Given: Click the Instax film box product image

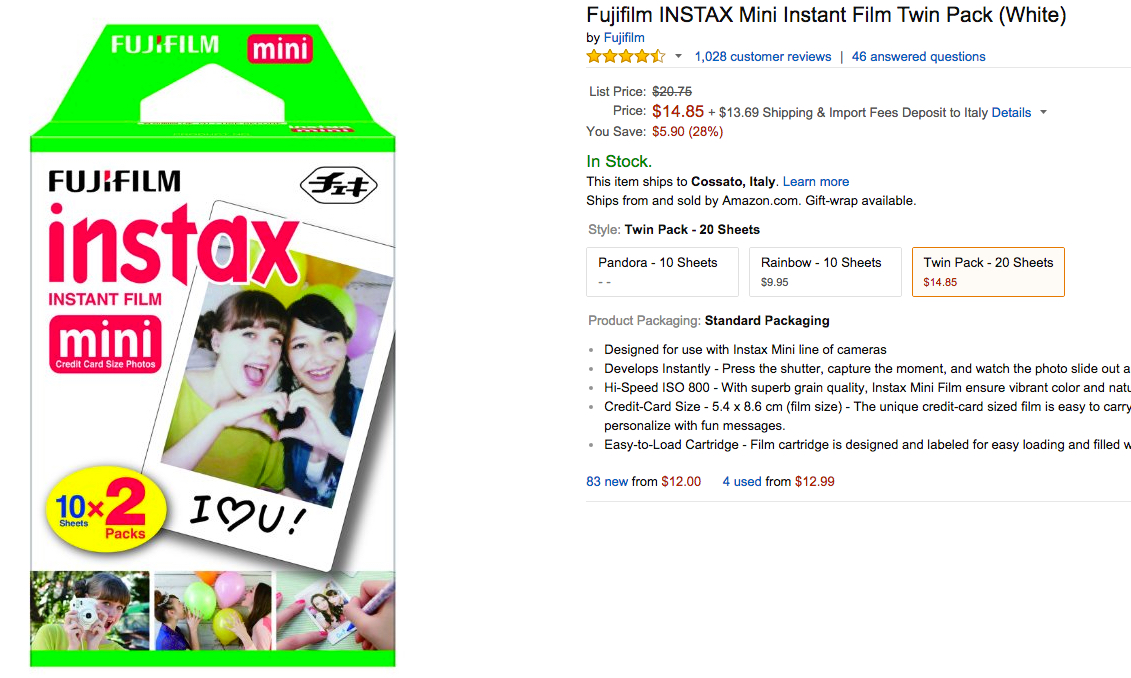Looking at the screenshot, I should (212, 350).
